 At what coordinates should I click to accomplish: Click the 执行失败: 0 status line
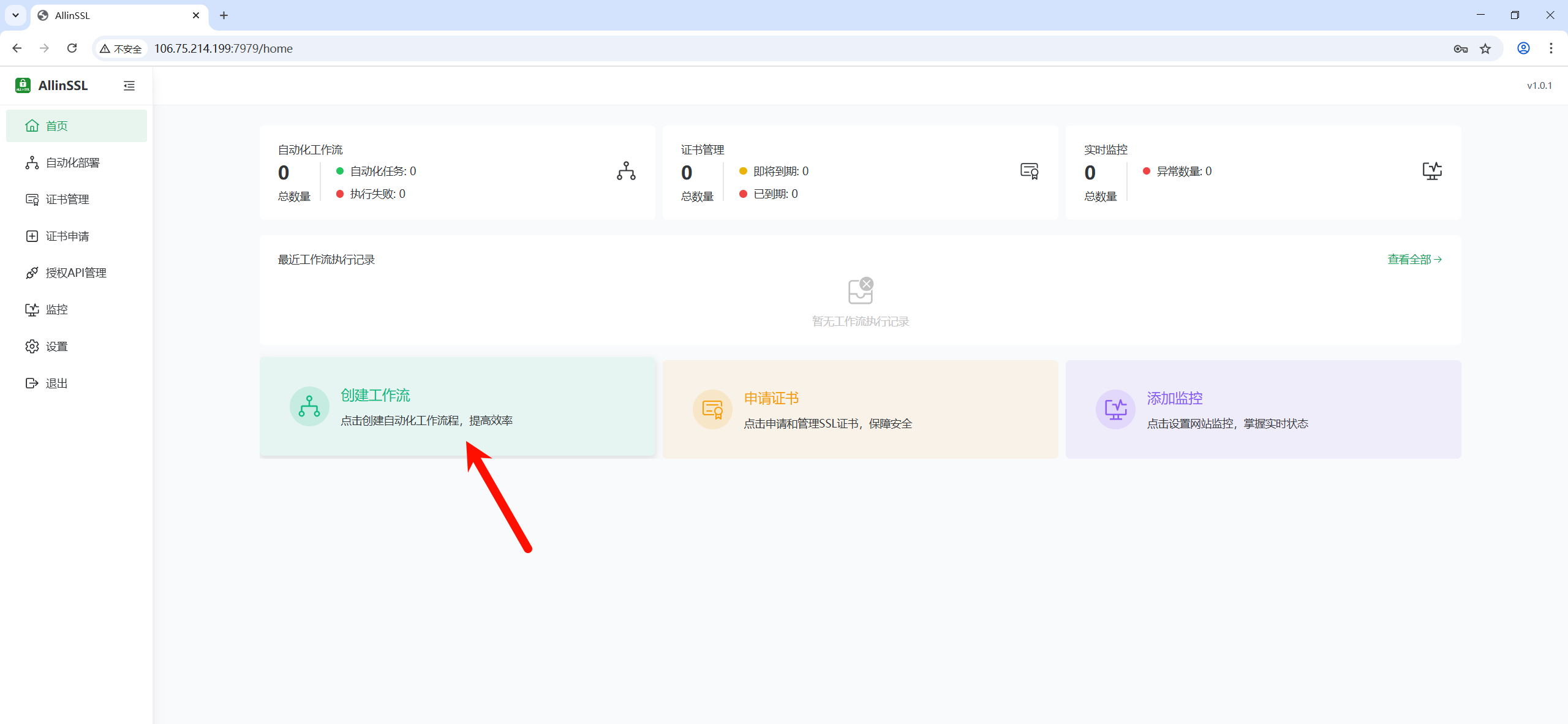pyautogui.click(x=371, y=194)
